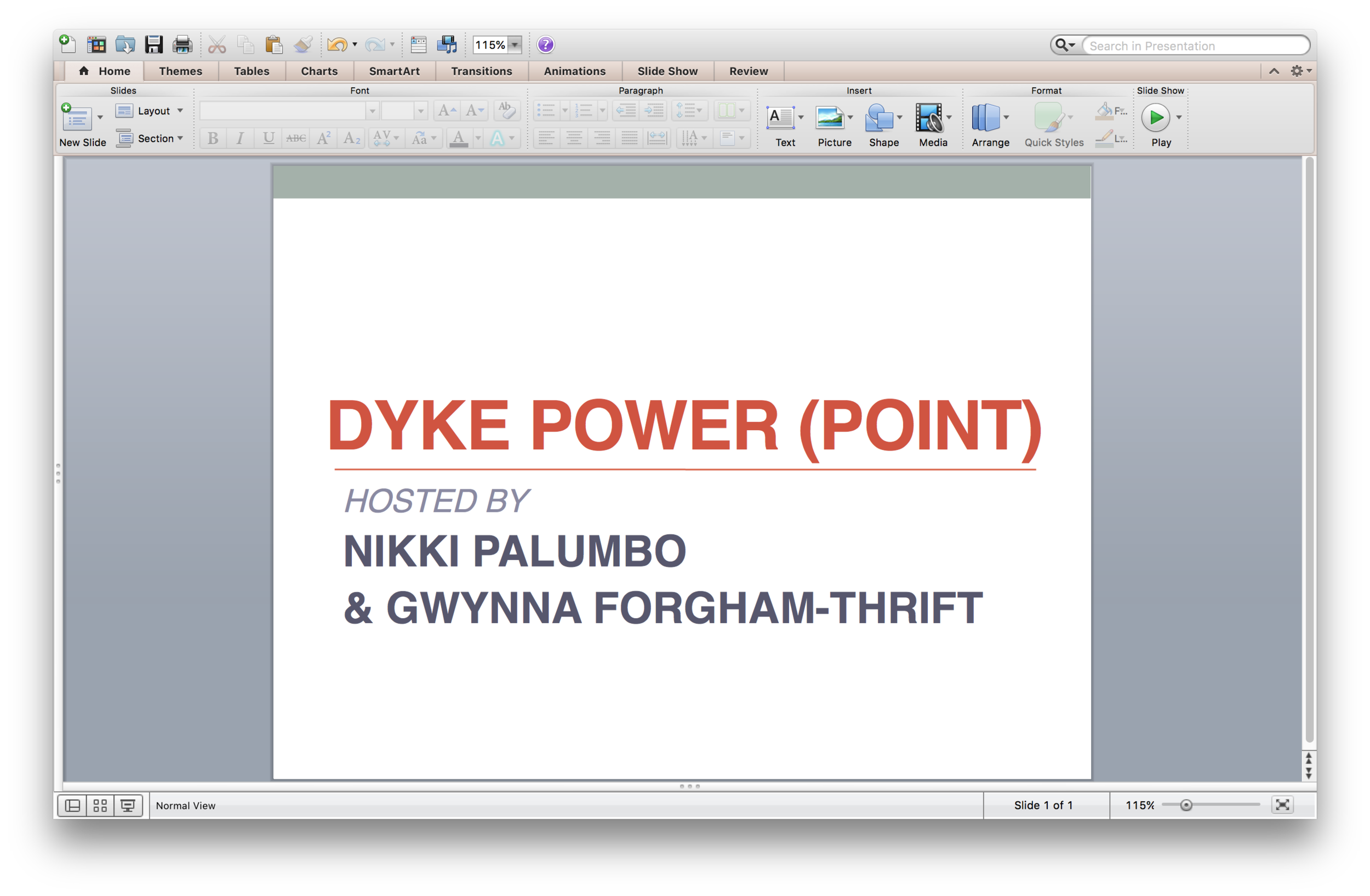
Task: Open the Animations tab
Action: coord(574,71)
